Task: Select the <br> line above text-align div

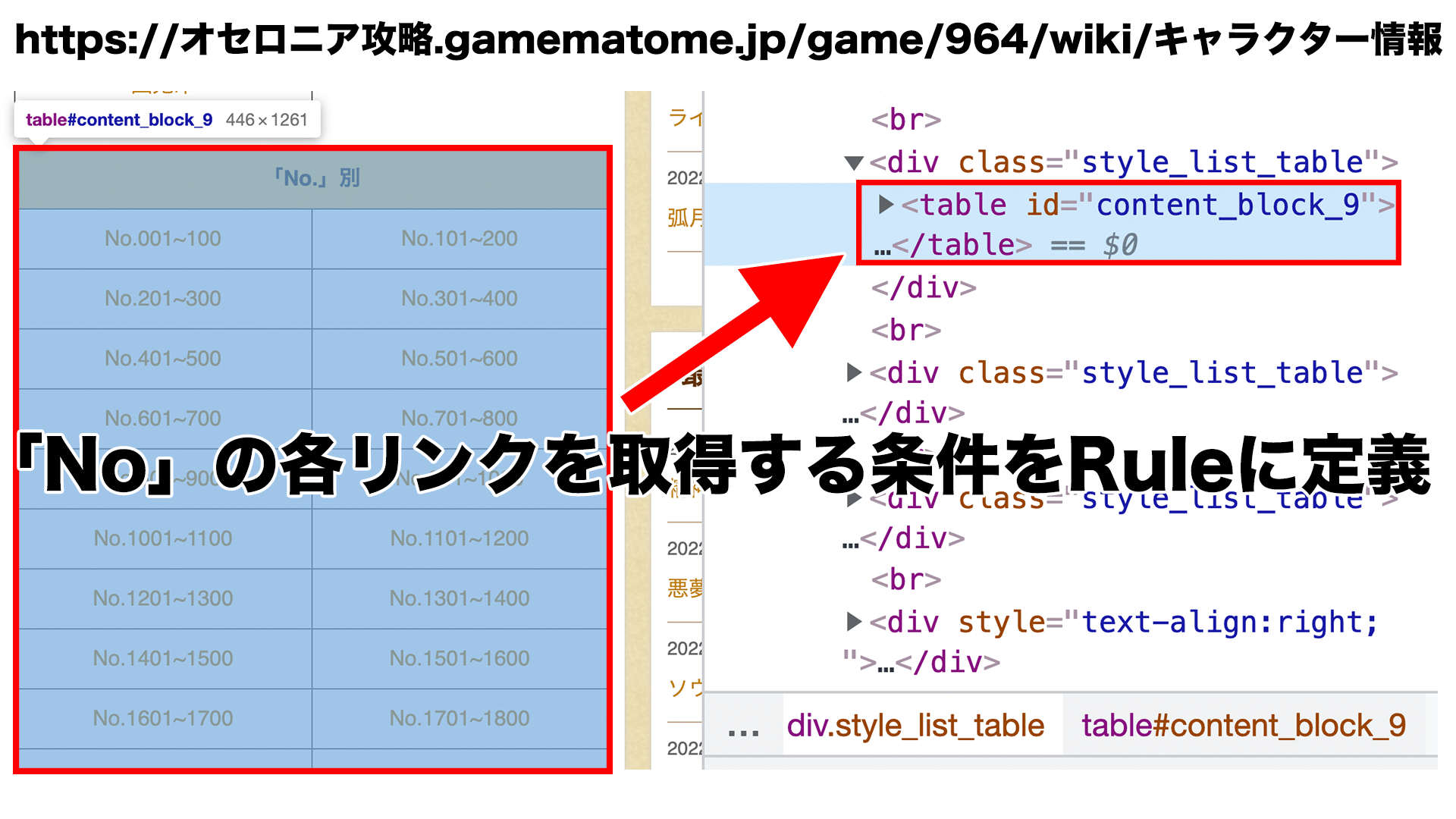Action: pyautogui.click(x=906, y=580)
